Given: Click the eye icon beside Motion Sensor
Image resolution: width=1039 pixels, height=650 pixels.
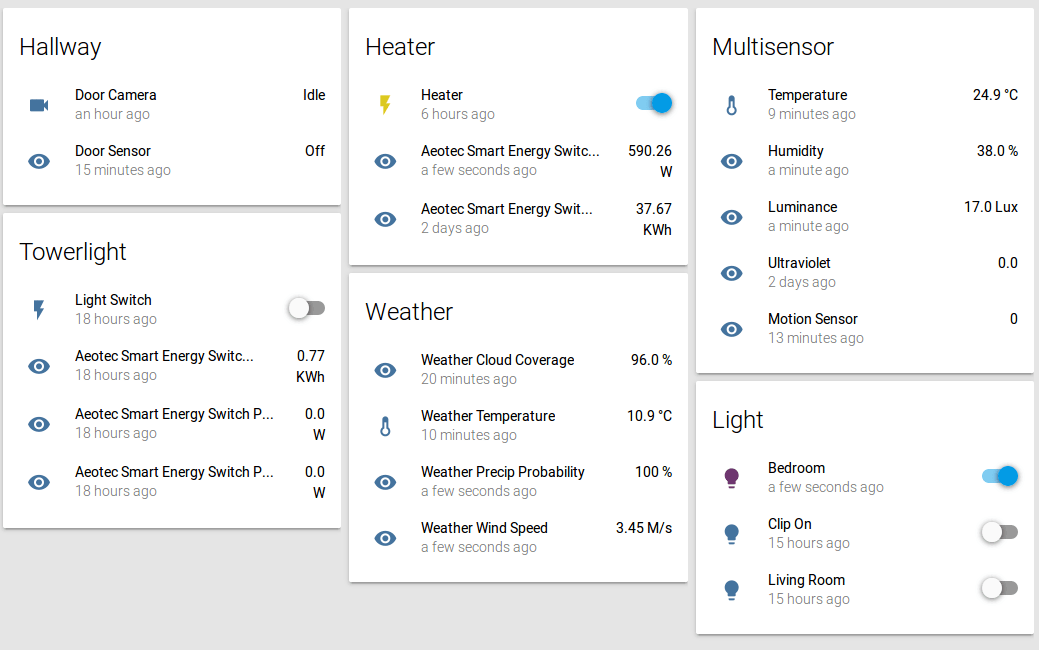Looking at the screenshot, I should point(732,329).
